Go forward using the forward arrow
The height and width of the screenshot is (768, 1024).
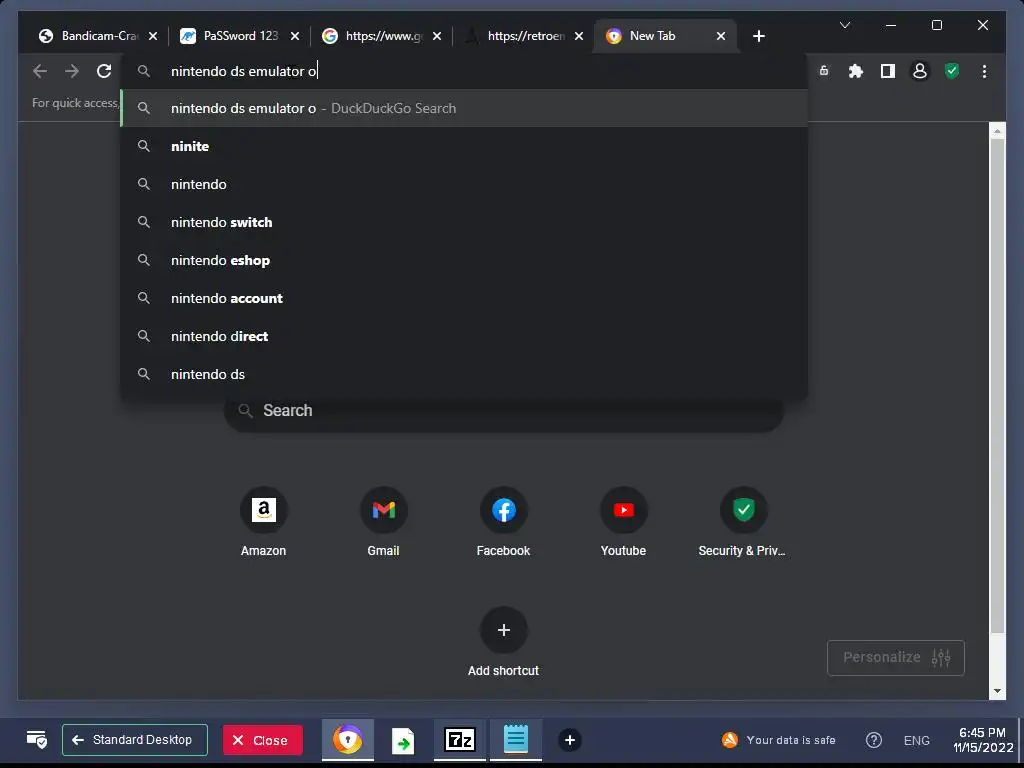coord(72,71)
